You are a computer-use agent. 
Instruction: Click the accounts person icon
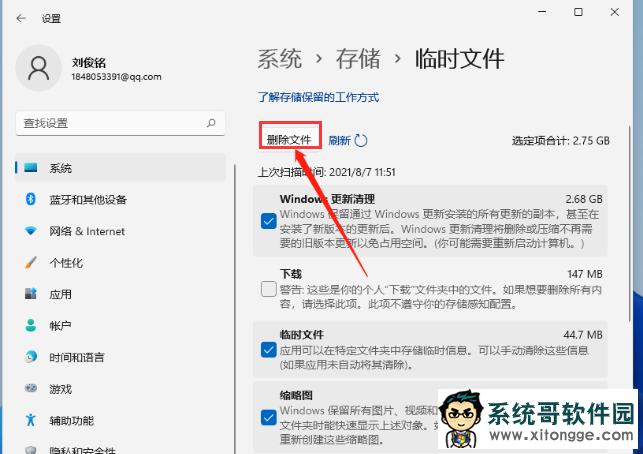tap(31, 325)
